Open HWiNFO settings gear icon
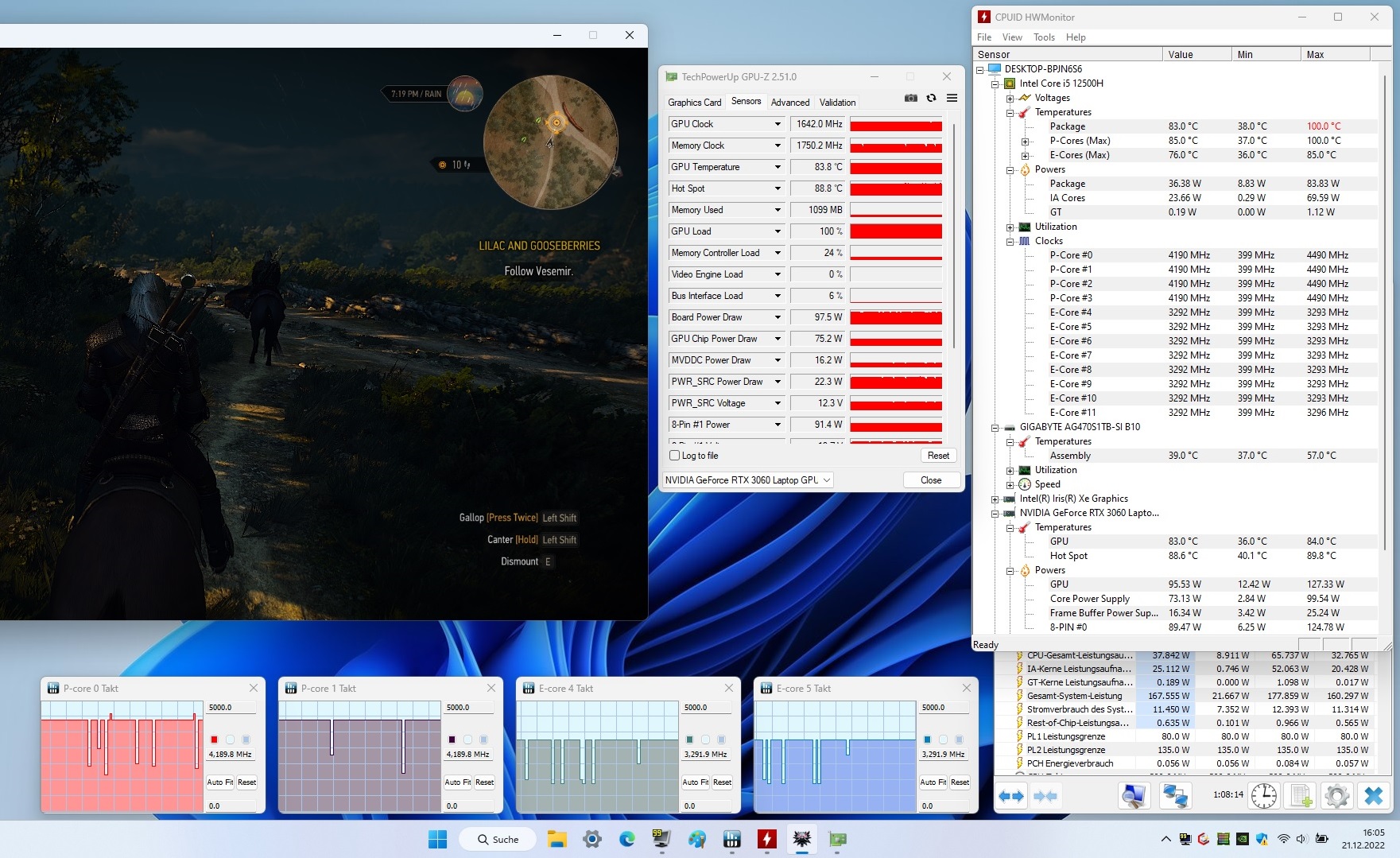Viewport: 1400px width, 858px height. click(x=1336, y=795)
